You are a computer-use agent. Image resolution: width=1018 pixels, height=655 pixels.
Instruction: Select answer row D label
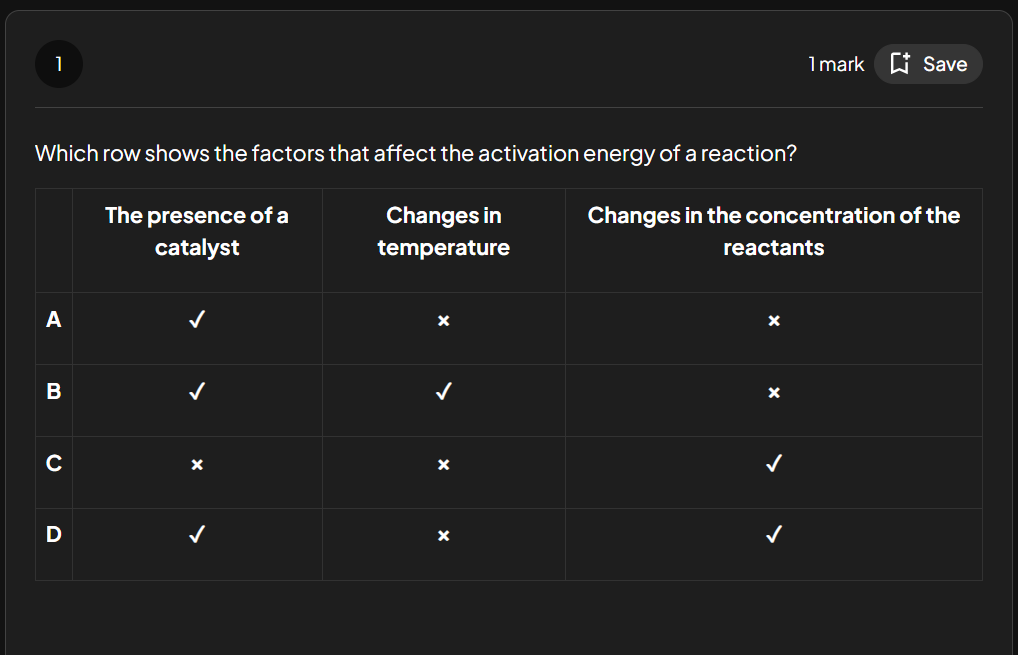coord(54,535)
